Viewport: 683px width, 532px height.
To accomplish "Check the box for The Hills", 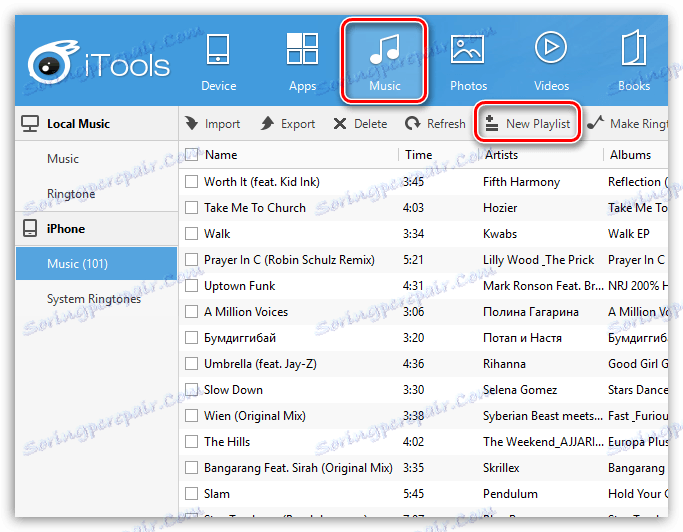I will [x=191, y=442].
